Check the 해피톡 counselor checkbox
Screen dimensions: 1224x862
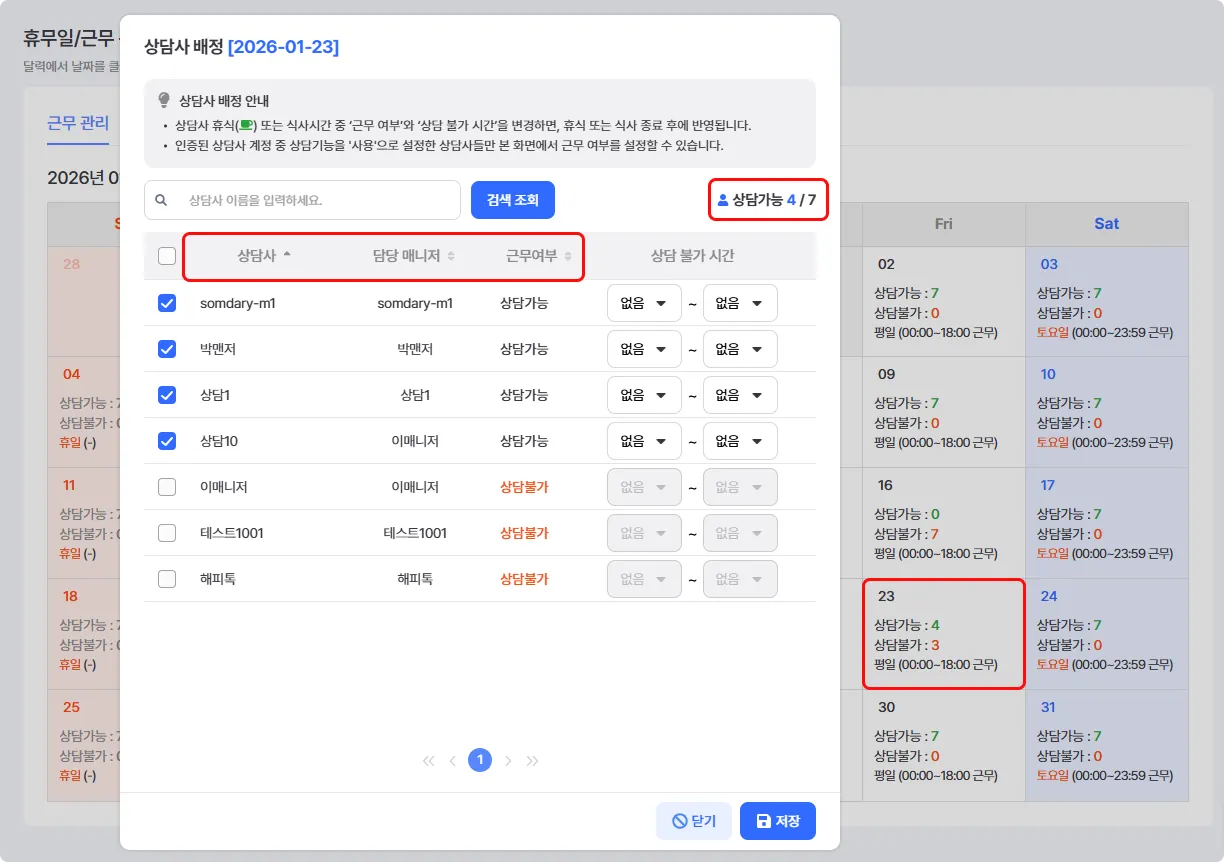[x=167, y=579]
